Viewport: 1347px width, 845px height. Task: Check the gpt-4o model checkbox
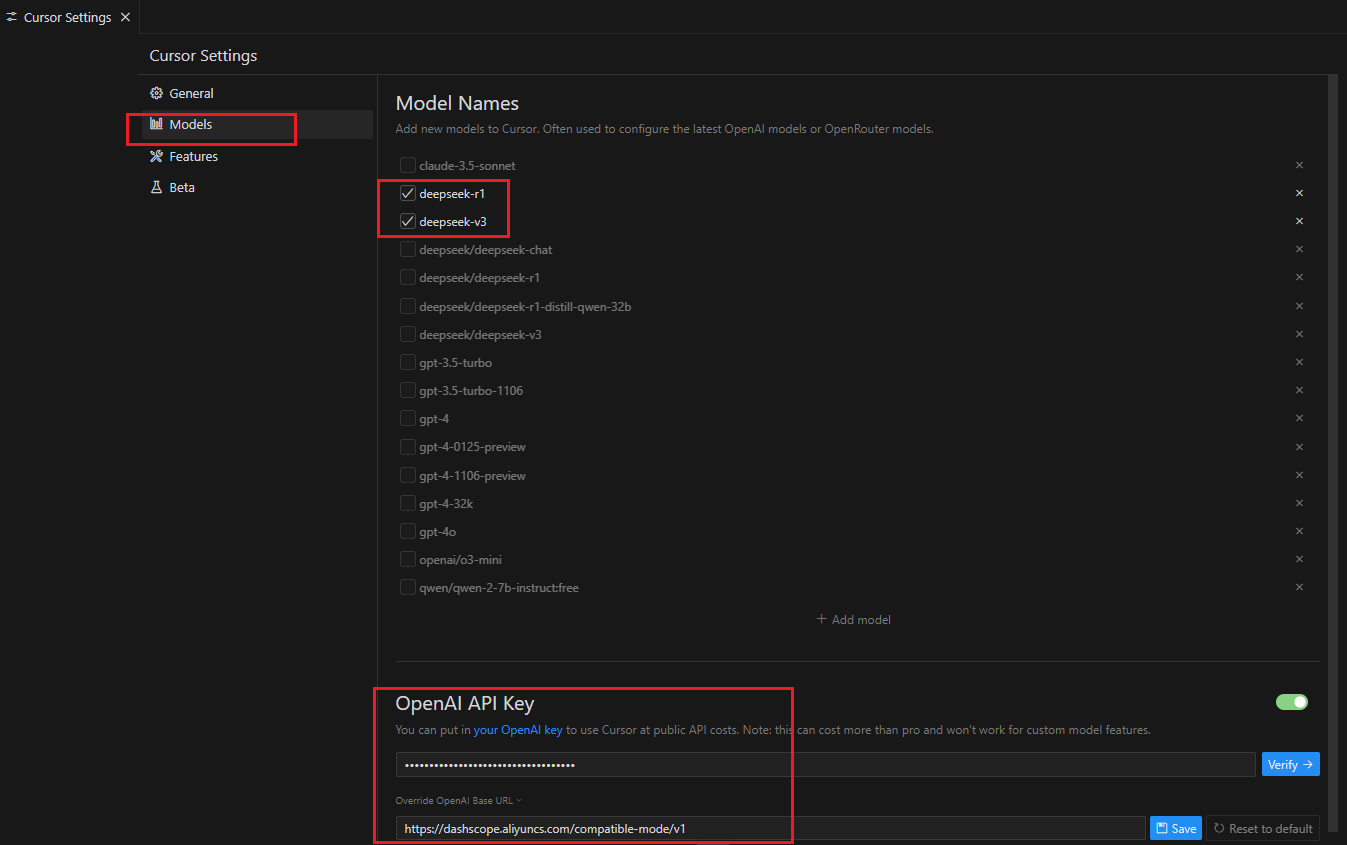point(408,531)
